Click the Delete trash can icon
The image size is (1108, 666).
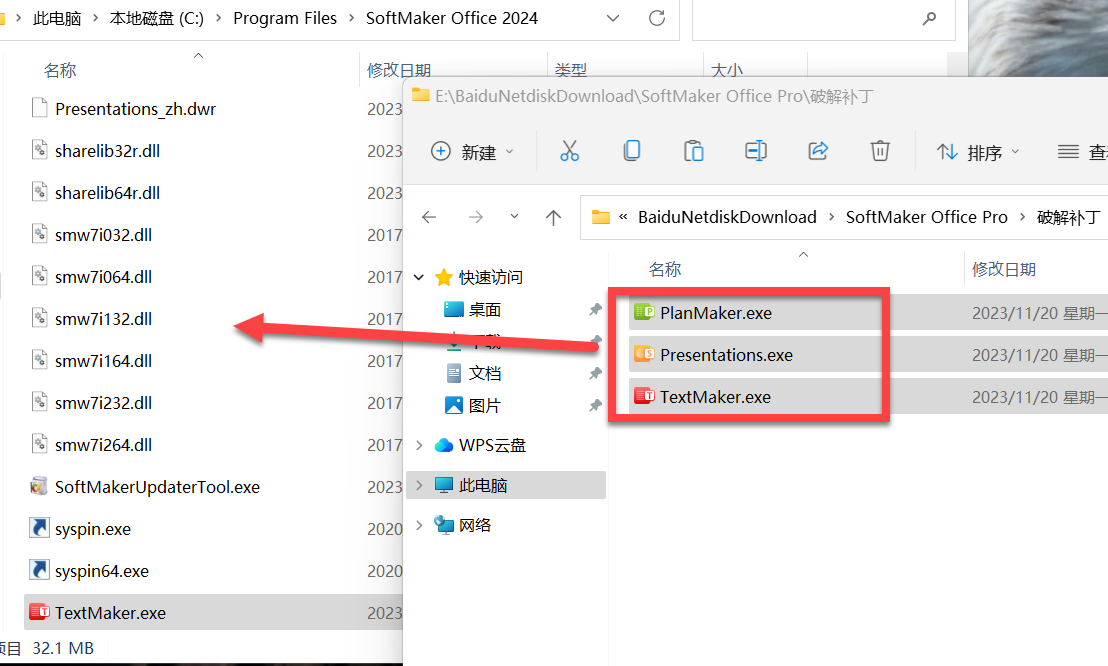pos(880,151)
